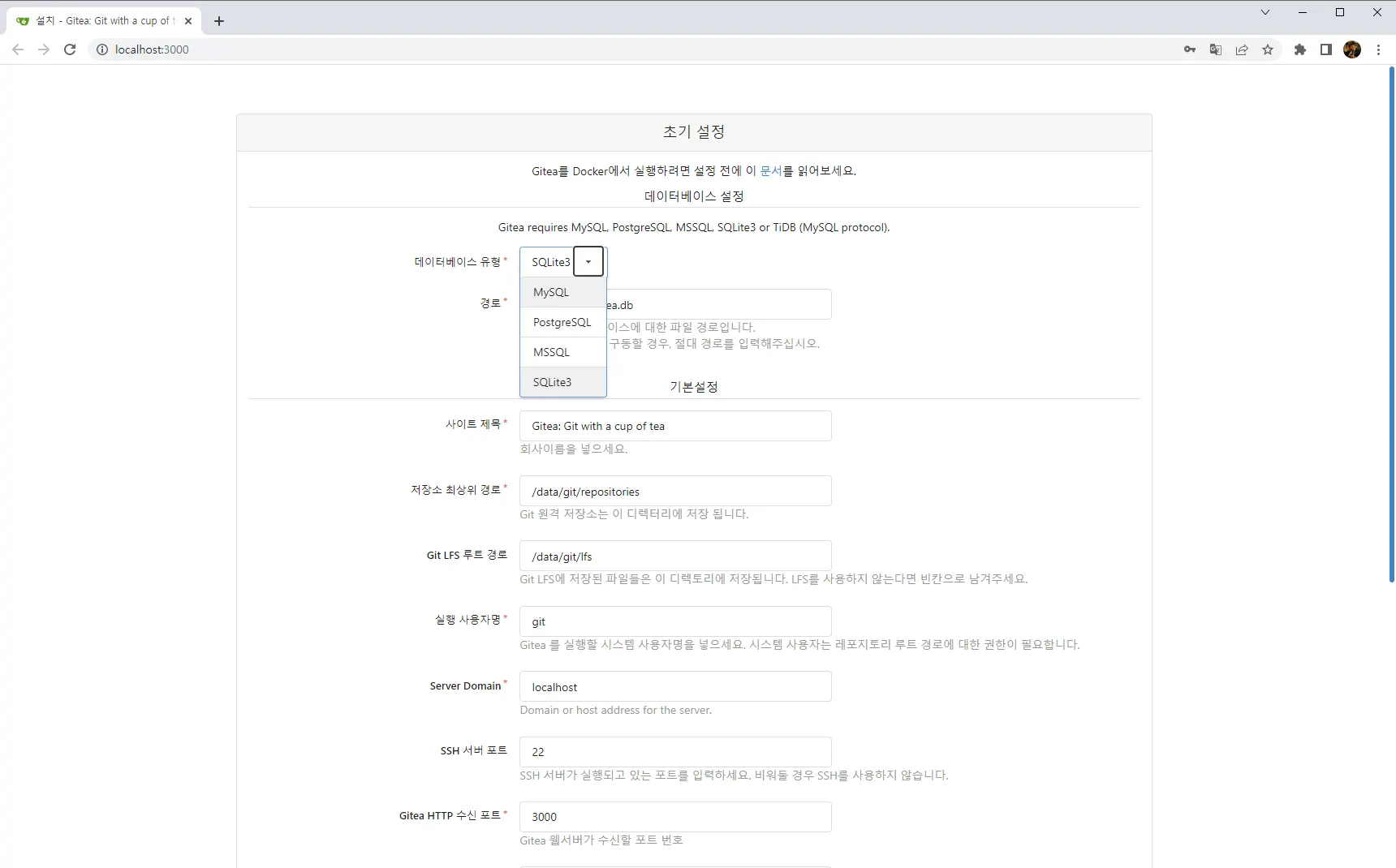Image resolution: width=1396 pixels, height=868 pixels.
Task: Edit the Git LFS root path field
Action: 675,556
